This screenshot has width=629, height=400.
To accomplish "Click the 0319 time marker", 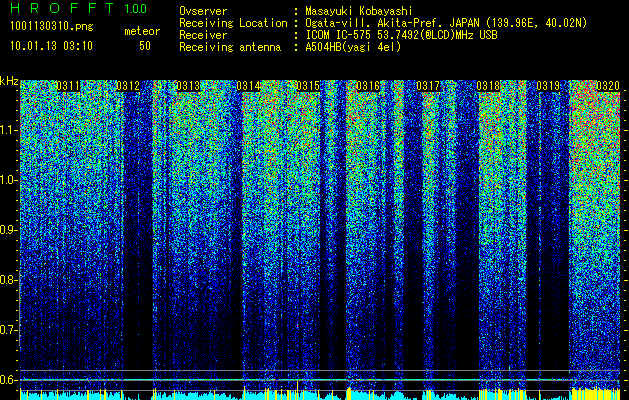I will coord(548,86).
